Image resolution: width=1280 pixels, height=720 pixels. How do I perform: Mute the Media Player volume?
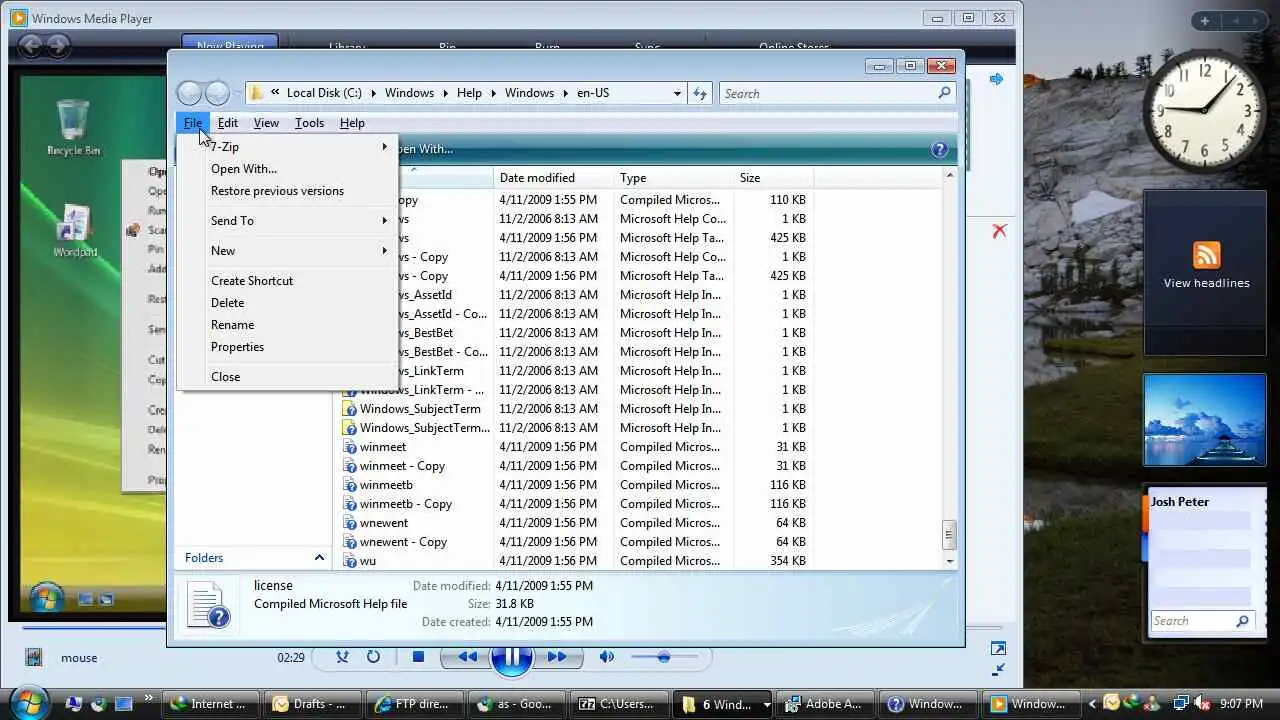pyautogui.click(x=606, y=657)
